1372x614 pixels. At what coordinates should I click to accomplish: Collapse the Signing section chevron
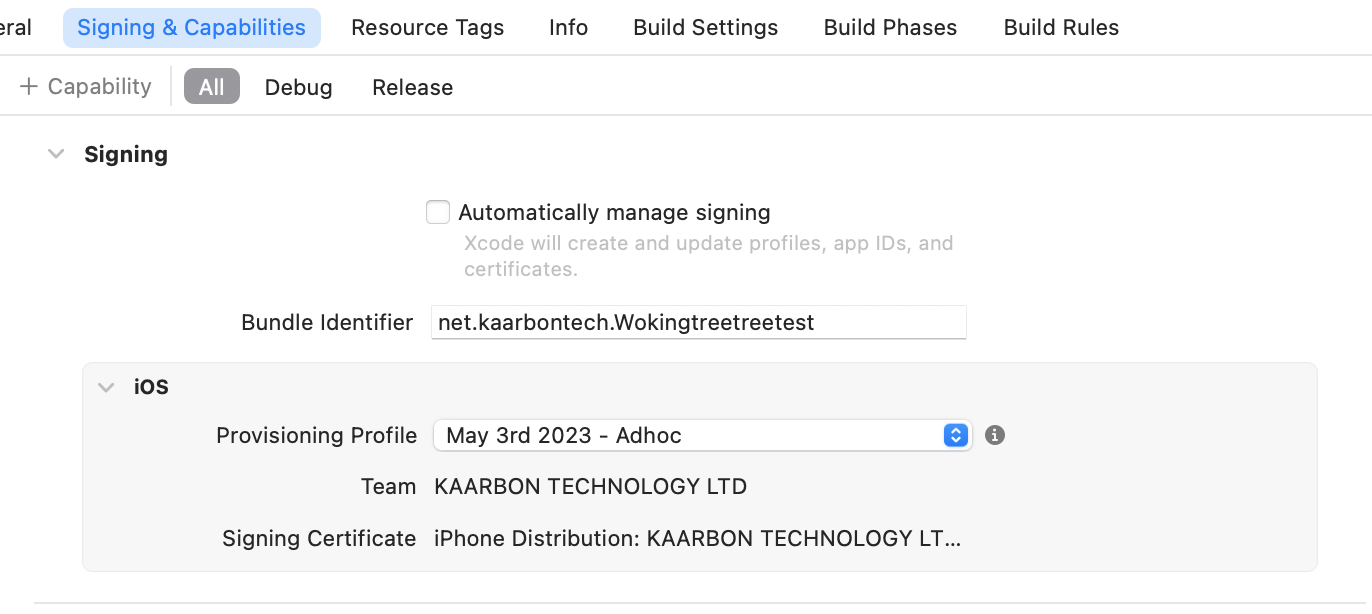point(56,154)
